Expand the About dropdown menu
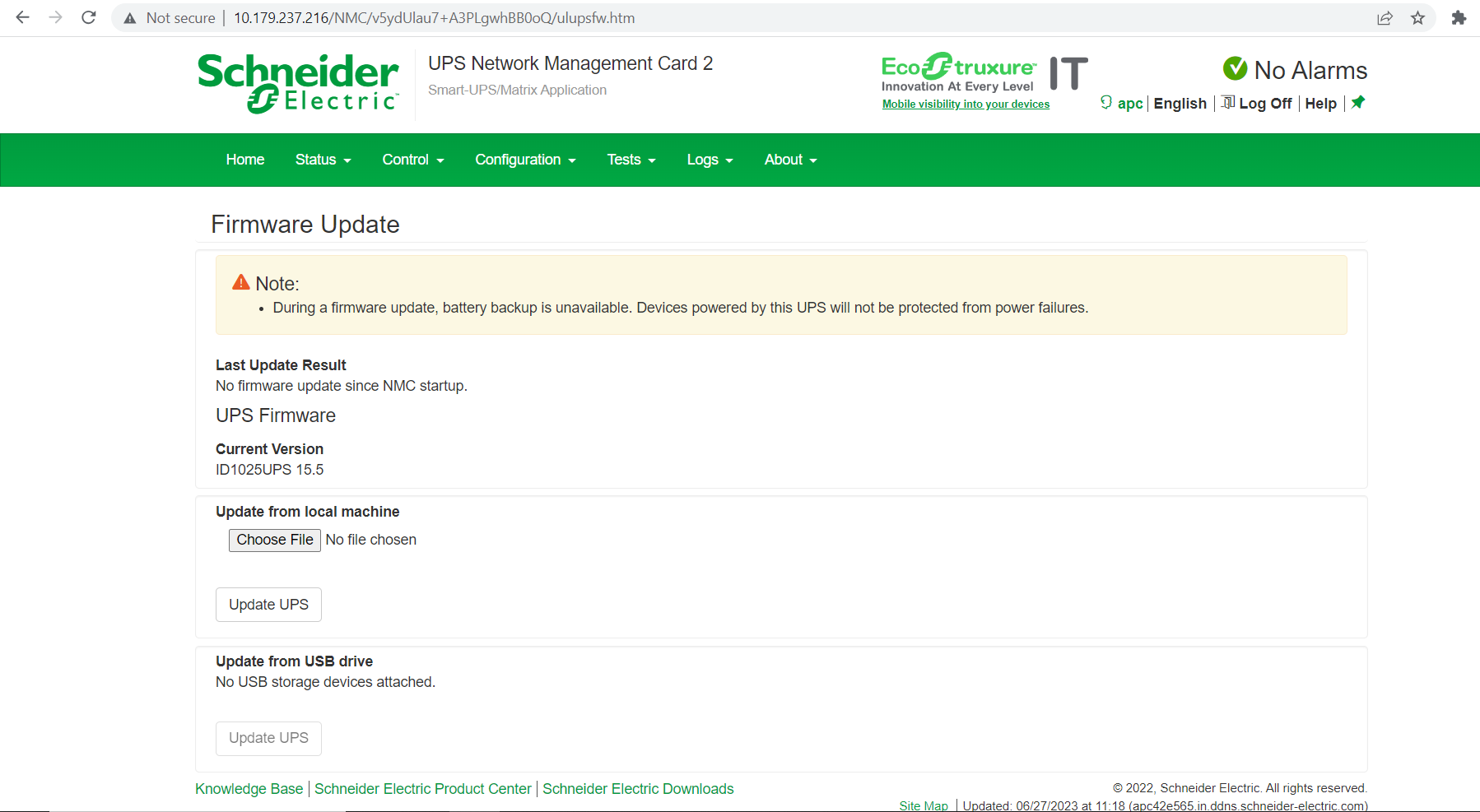 point(791,160)
